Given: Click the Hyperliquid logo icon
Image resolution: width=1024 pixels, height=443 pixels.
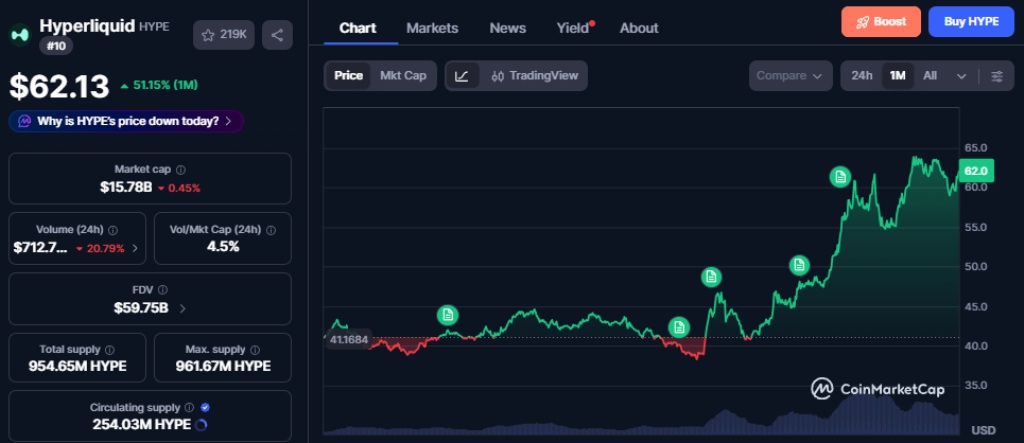Looking at the screenshot, I should (20, 35).
